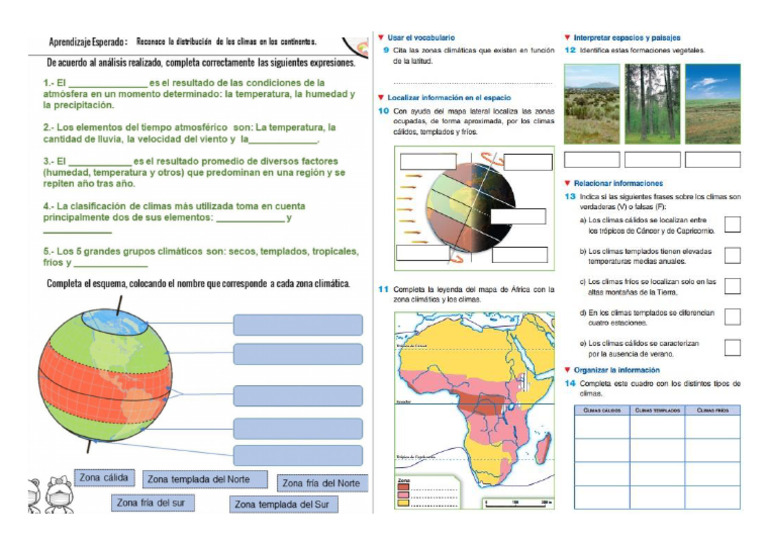Click the 'Aprendizaje Esperado:' heading

coord(88,42)
